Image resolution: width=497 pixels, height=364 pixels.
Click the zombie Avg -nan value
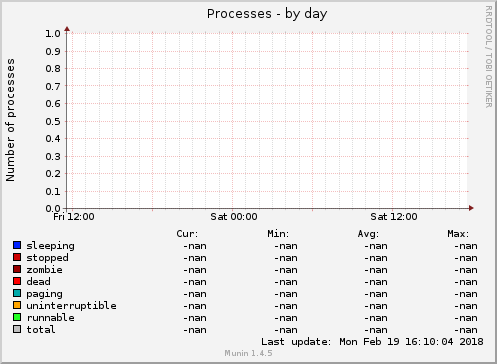pos(376,270)
